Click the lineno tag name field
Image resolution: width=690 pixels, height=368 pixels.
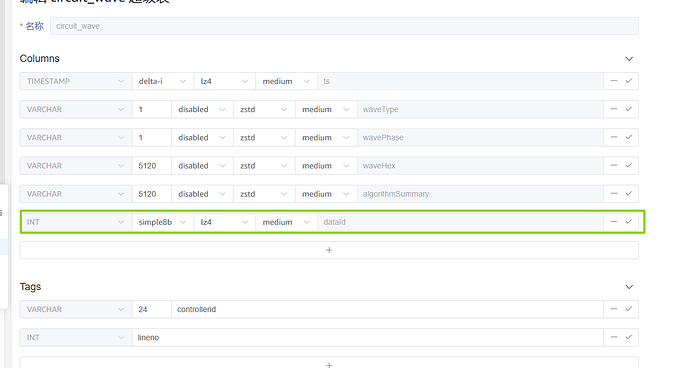[367, 337]
